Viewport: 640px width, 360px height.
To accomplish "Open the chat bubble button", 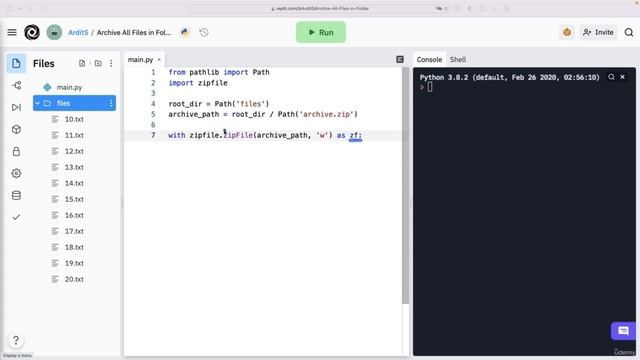I will point(623,331).
